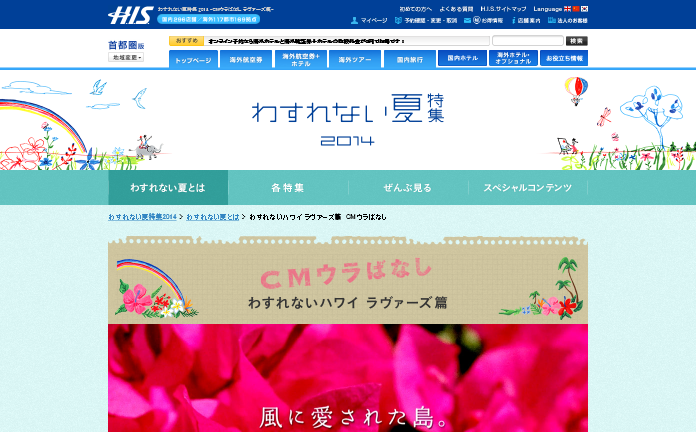Select ぜんぶ見る in teal menu
Image resolution: width=696 pixels, height=432 pixels.
[408, 187]
